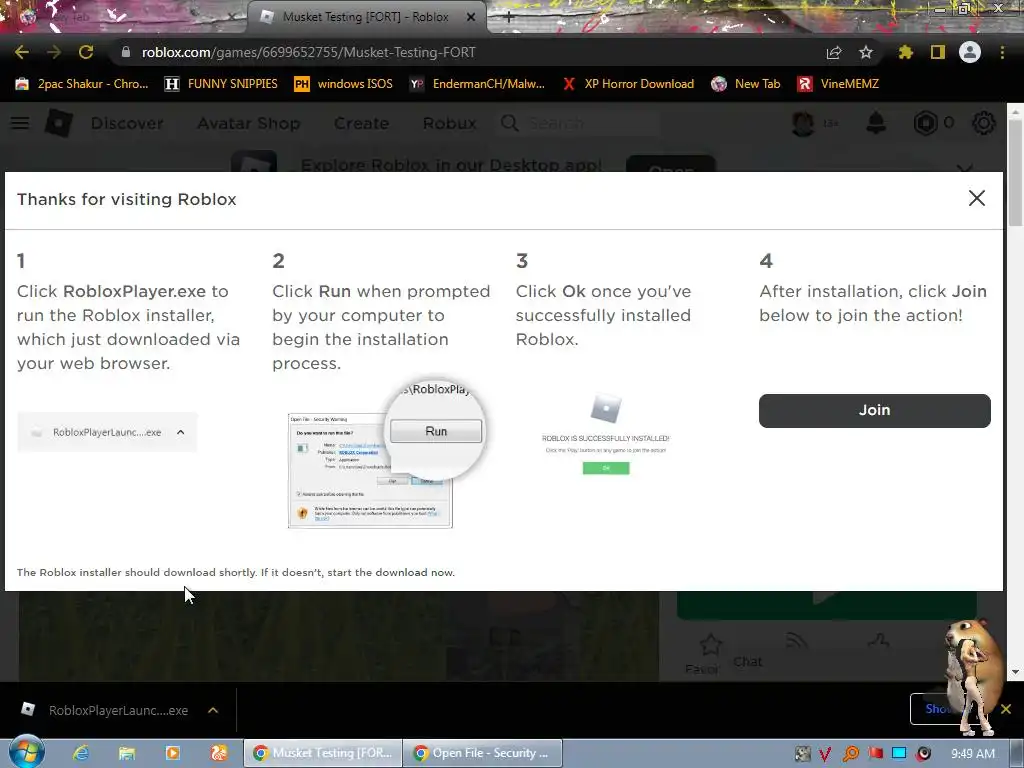Screen dimensions: 1024x768
Task: Open the New Tab bookmark
Action: [x=746, y=84]
